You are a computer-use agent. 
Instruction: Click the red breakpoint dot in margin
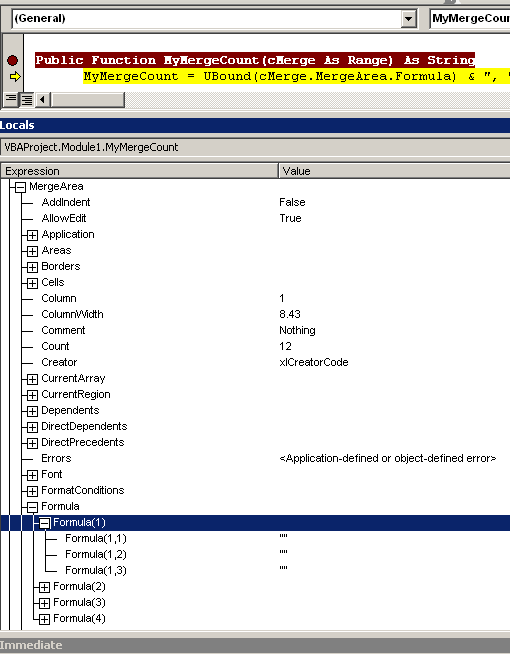[x=13, y=60]
